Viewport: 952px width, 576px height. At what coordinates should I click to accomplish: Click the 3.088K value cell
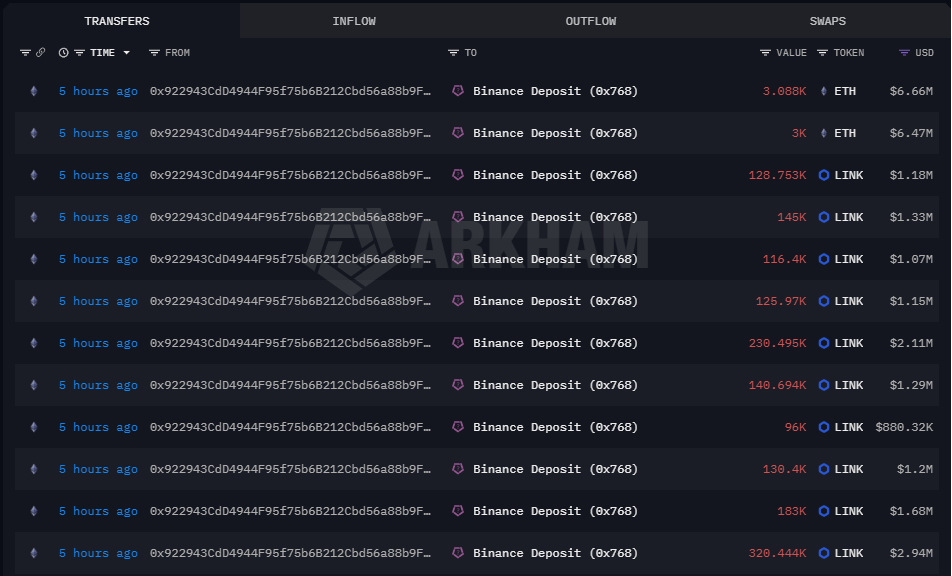point(784,91)
